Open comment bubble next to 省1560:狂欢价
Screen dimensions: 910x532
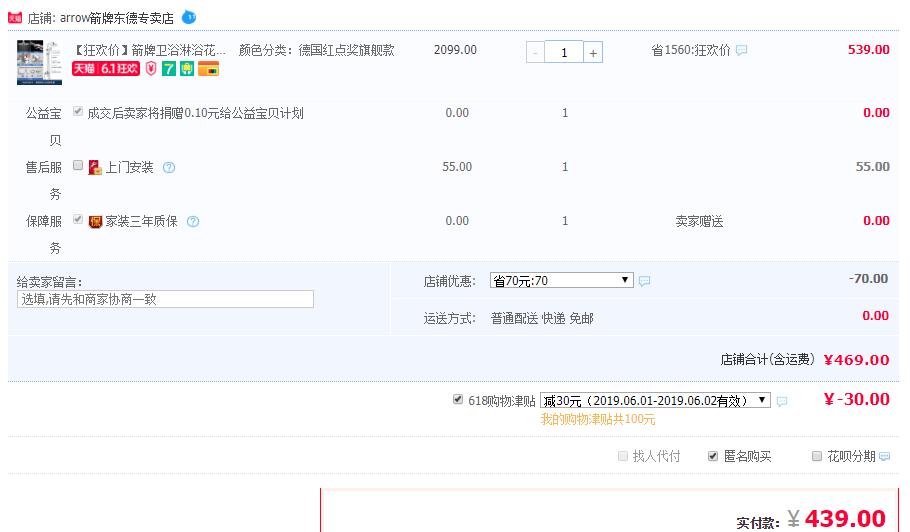741,50
